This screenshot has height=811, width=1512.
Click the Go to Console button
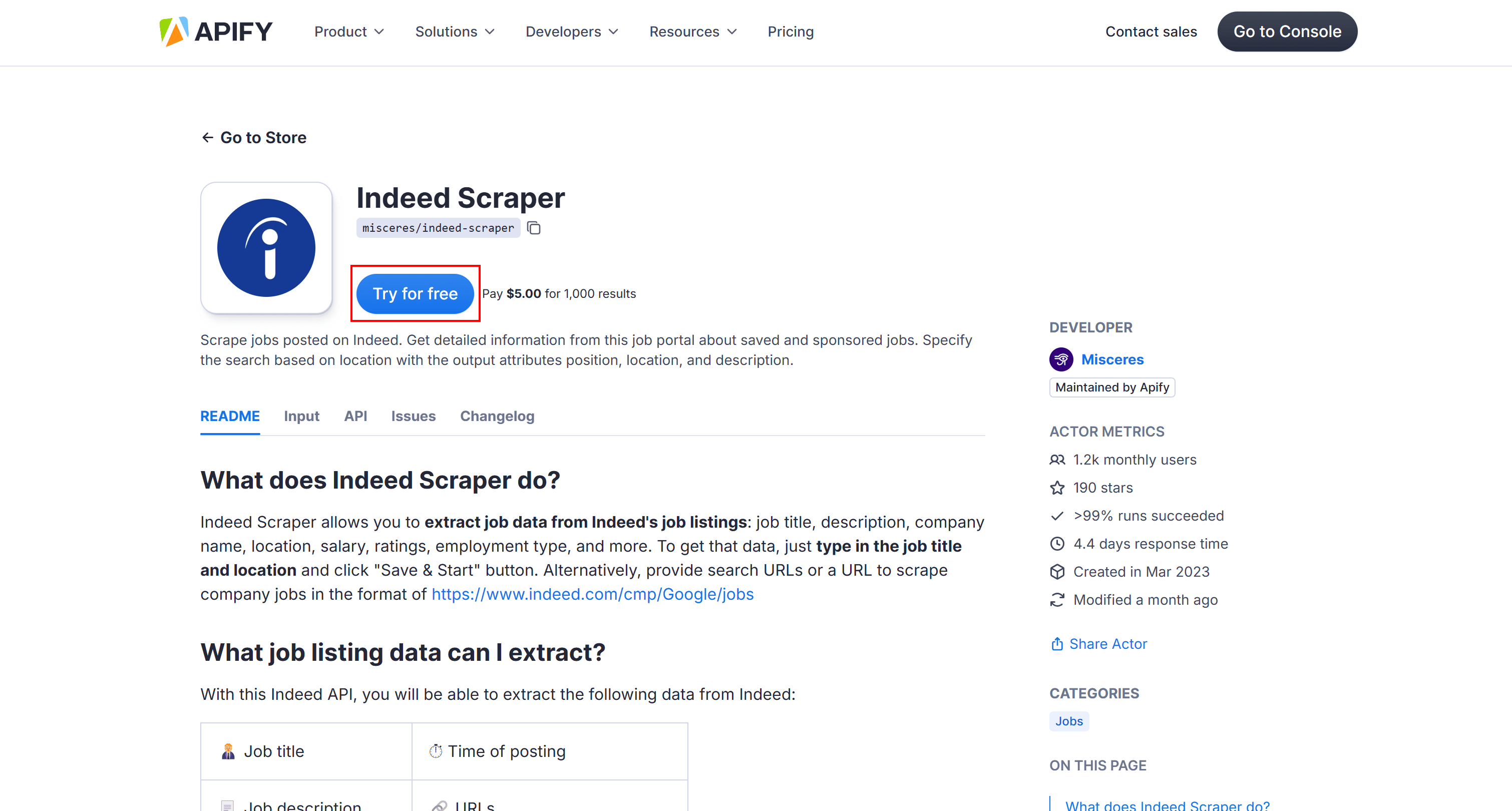[1287, 32]
